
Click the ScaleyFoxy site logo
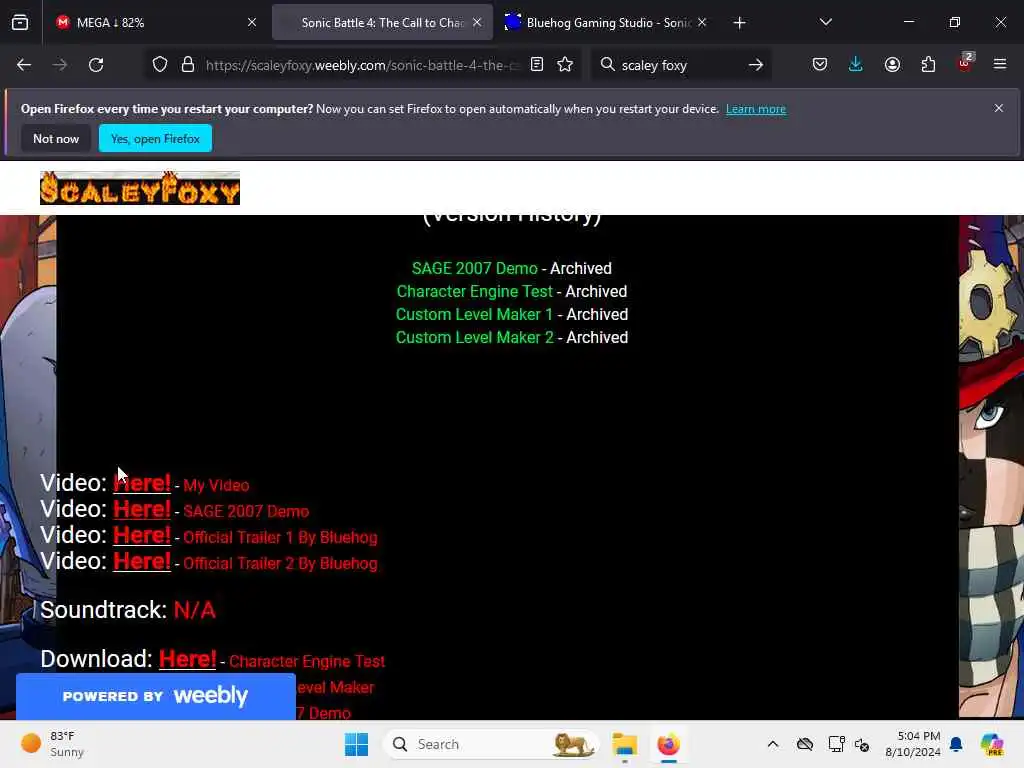coord(140,188)
